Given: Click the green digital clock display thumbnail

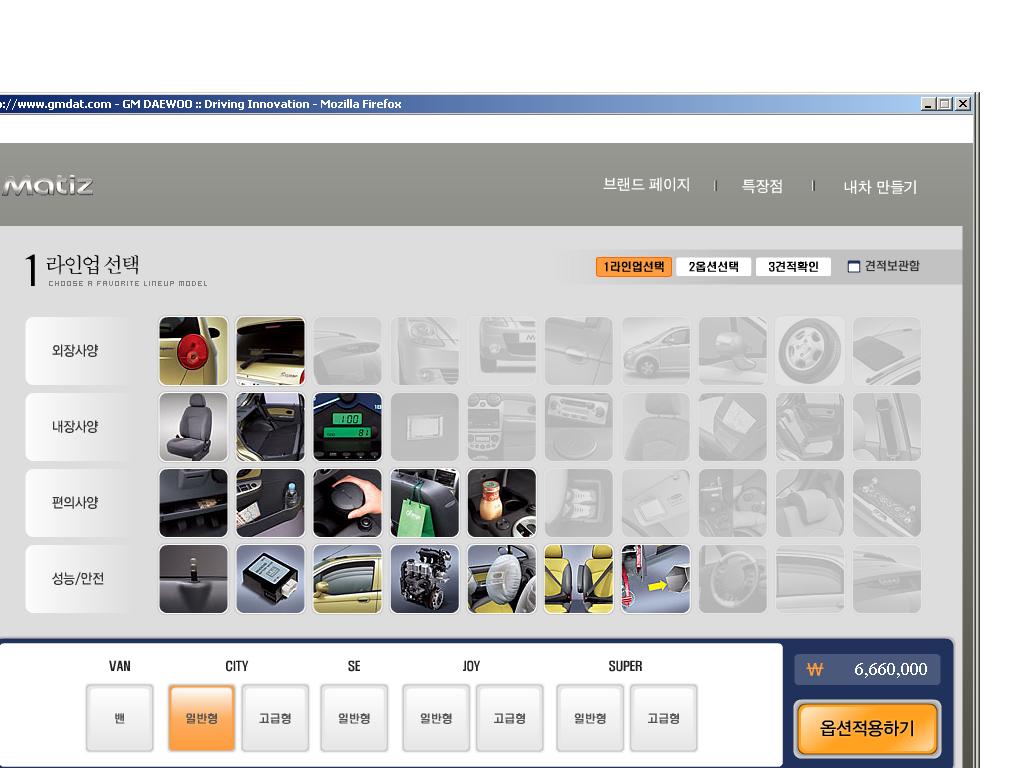Looking at the screenshot, I should (x=347, y=427).
